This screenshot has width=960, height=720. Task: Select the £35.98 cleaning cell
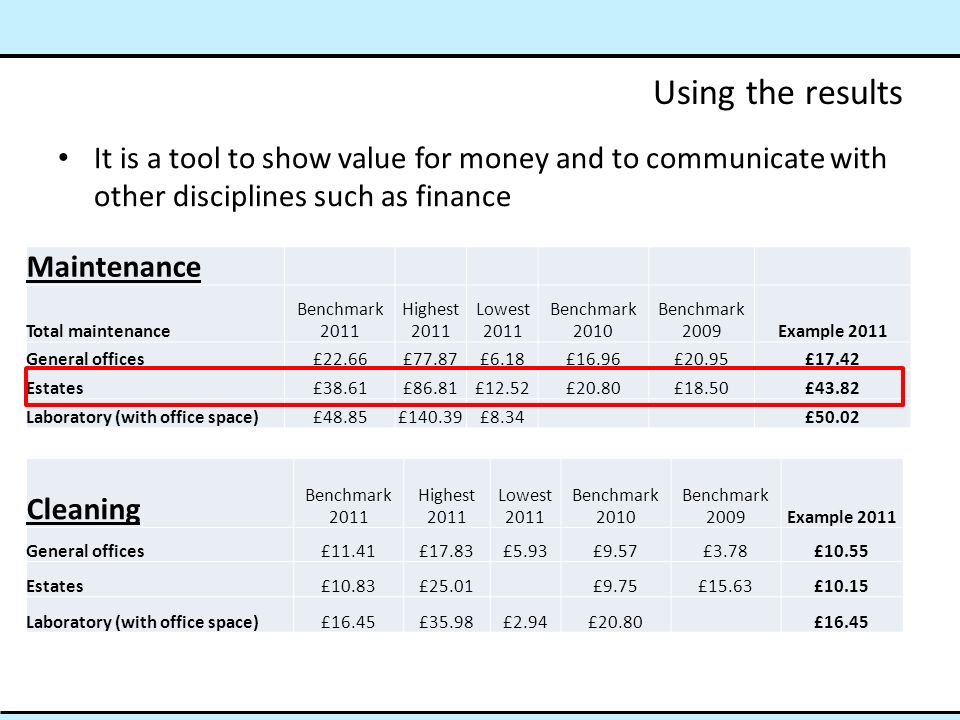(446, 622)
